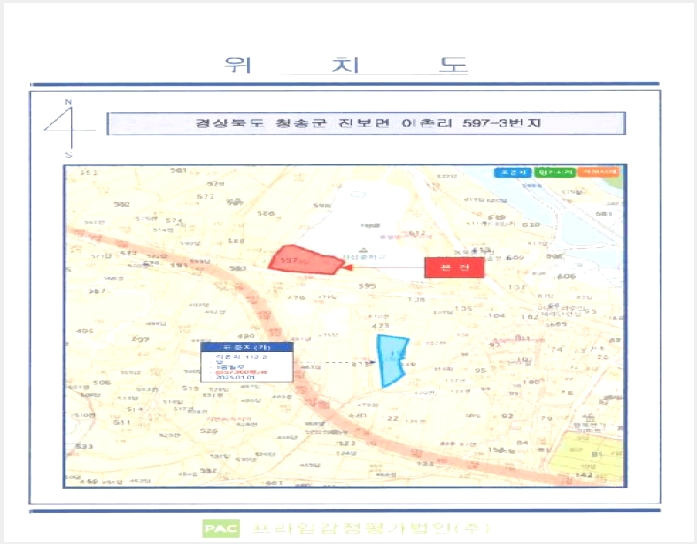This screenshot has width=697, height=544.
Task: Click parcel number 526 on map
Action: click(208, 431)
